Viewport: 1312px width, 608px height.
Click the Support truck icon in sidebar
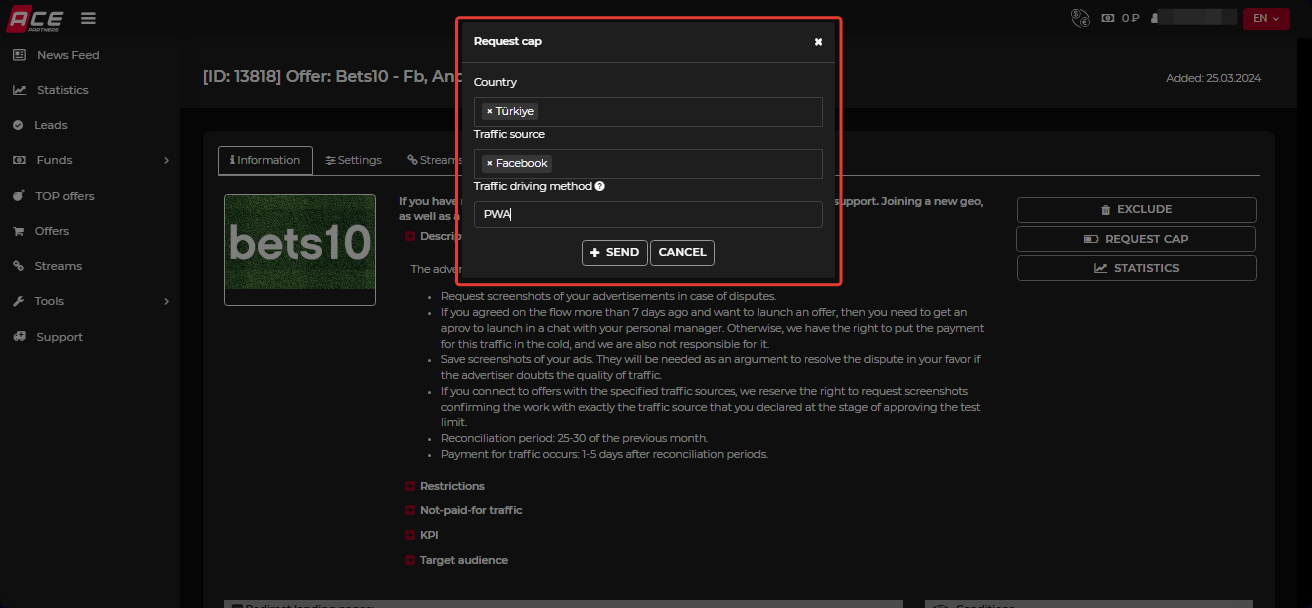point(19,337)
